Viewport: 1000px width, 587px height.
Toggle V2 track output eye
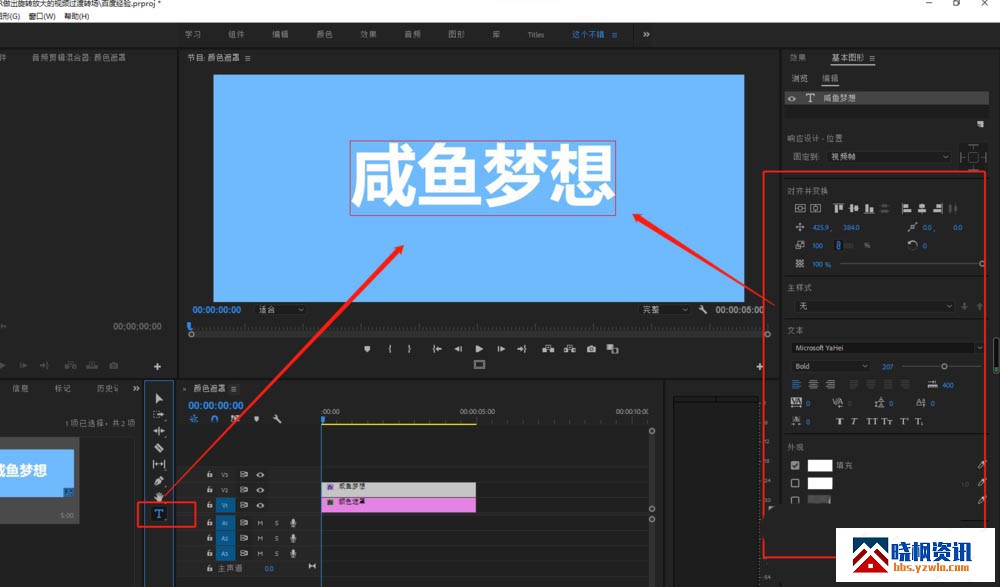point(260,490)
